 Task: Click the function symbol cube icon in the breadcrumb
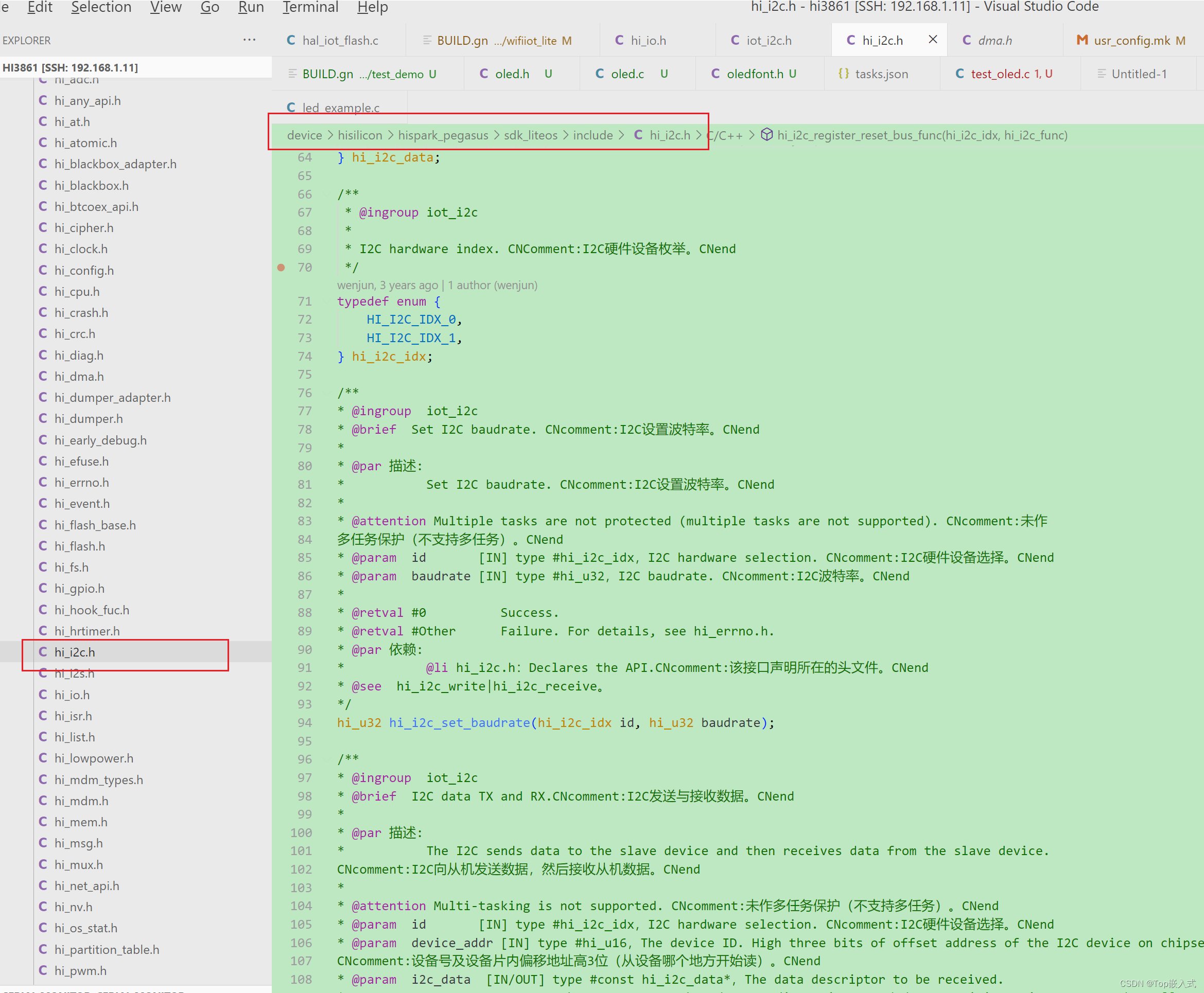[767, 135]
